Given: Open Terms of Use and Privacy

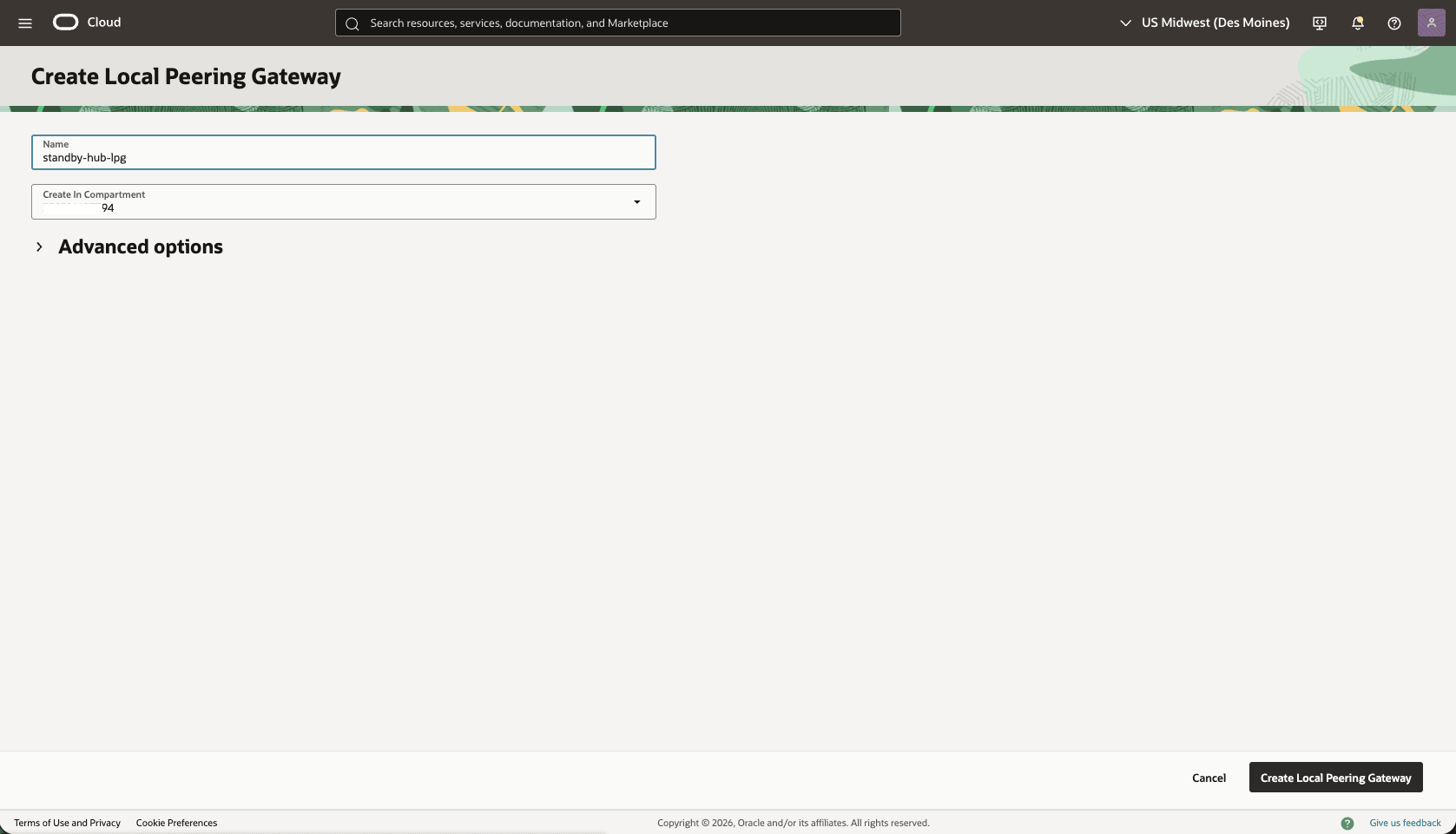Looking at the screenshot, I should tap(68, 823).
